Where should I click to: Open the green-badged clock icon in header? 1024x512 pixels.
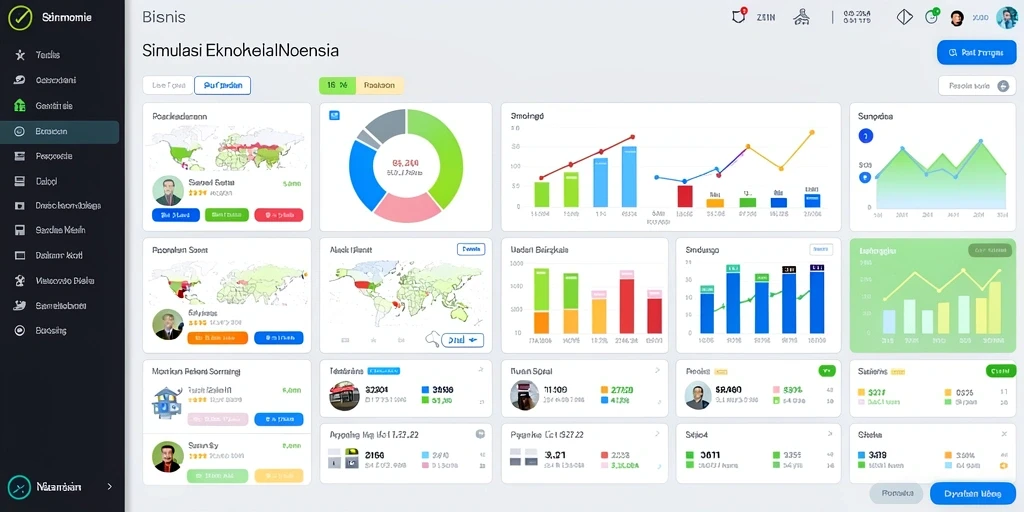932,17
